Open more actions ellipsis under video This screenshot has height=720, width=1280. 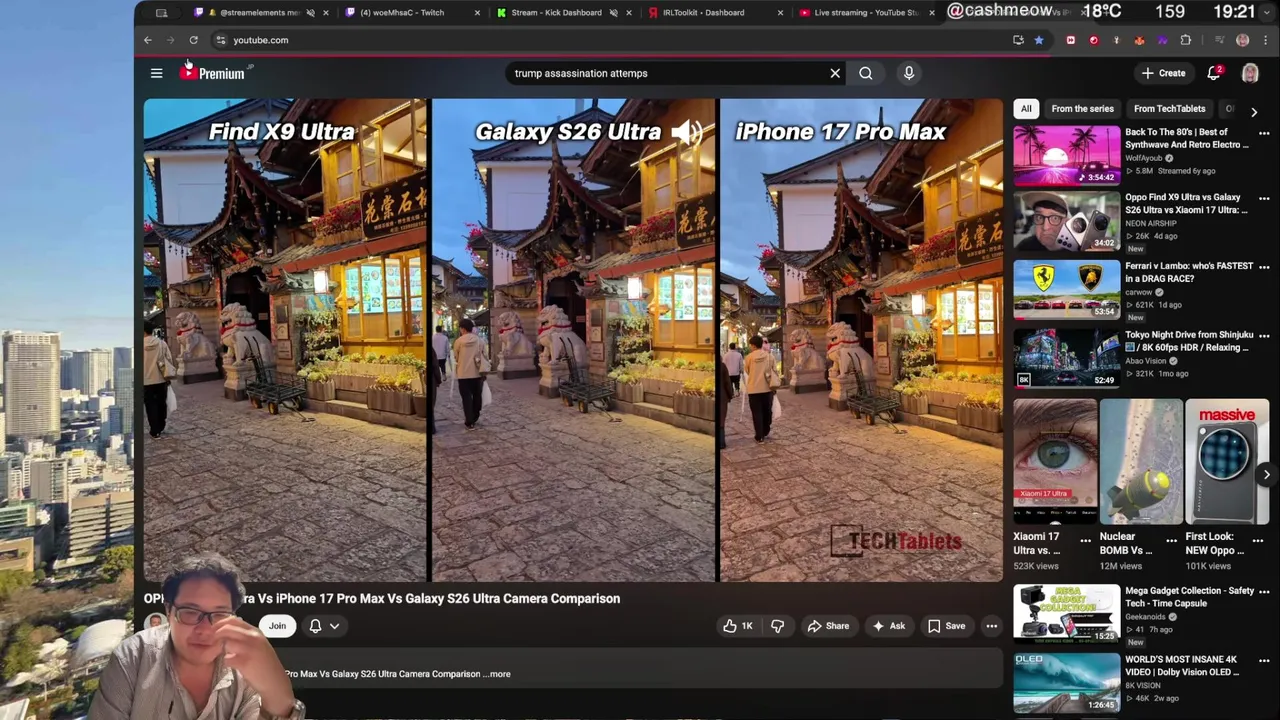[x=991, y=626]
